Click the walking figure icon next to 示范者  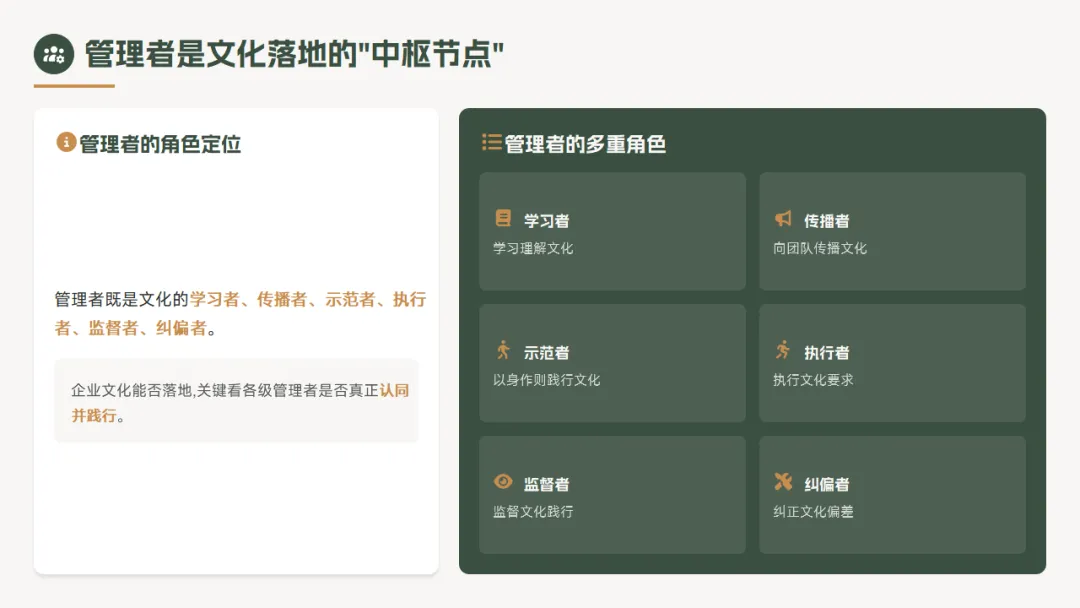tap(503, 350)
